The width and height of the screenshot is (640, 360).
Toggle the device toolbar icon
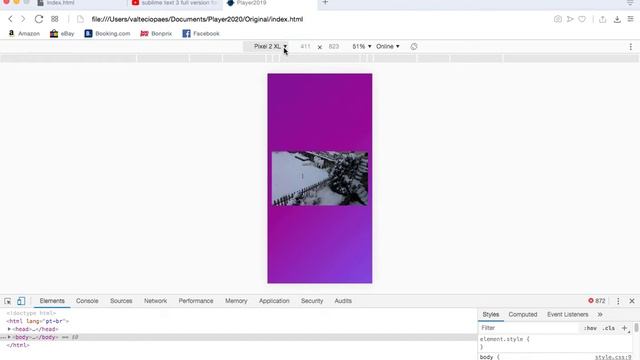coord(21,301)
